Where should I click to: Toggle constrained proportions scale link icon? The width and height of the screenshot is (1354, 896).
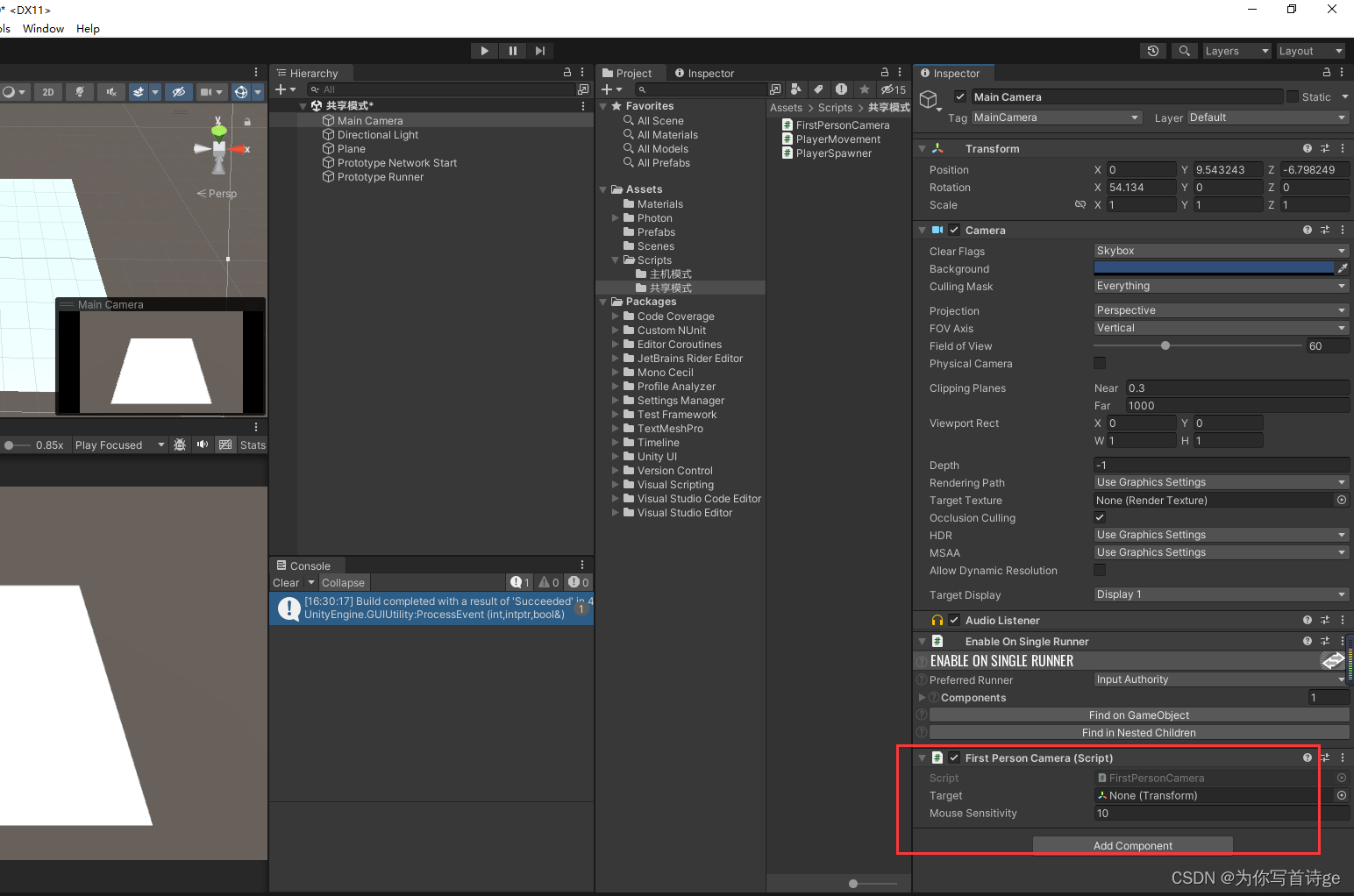(x=1080, y=204)
